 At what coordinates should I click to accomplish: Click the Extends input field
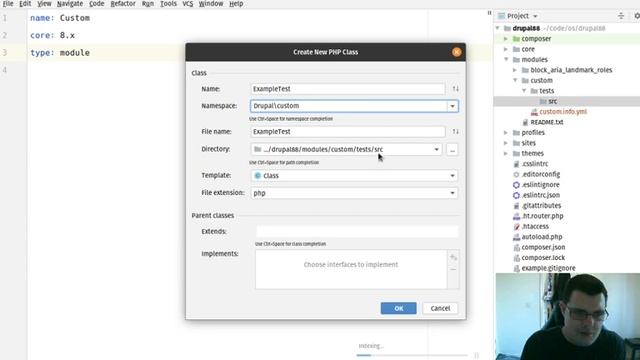(357, 231)
